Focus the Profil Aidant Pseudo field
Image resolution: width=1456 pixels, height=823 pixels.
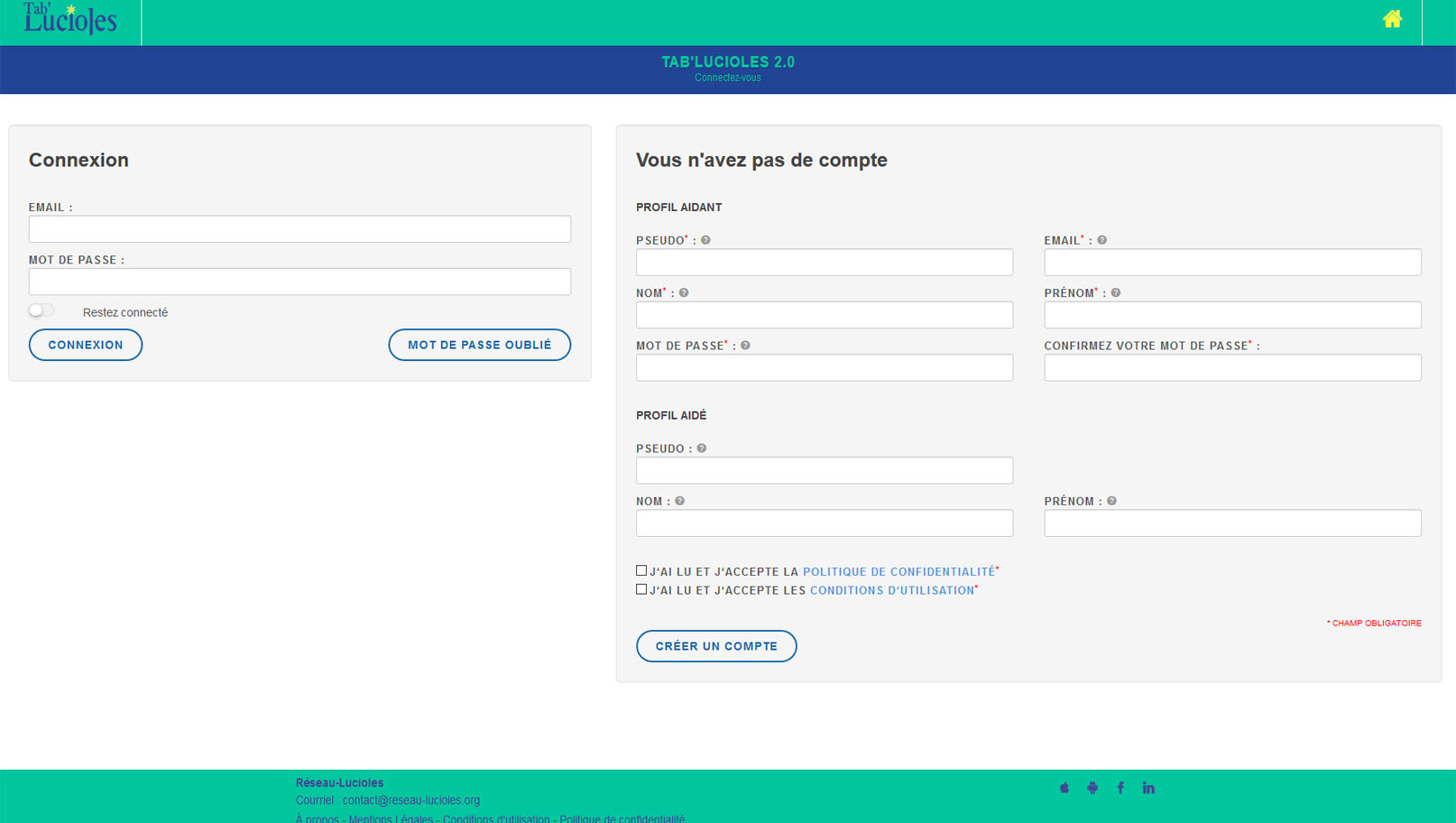click(825, 262)
